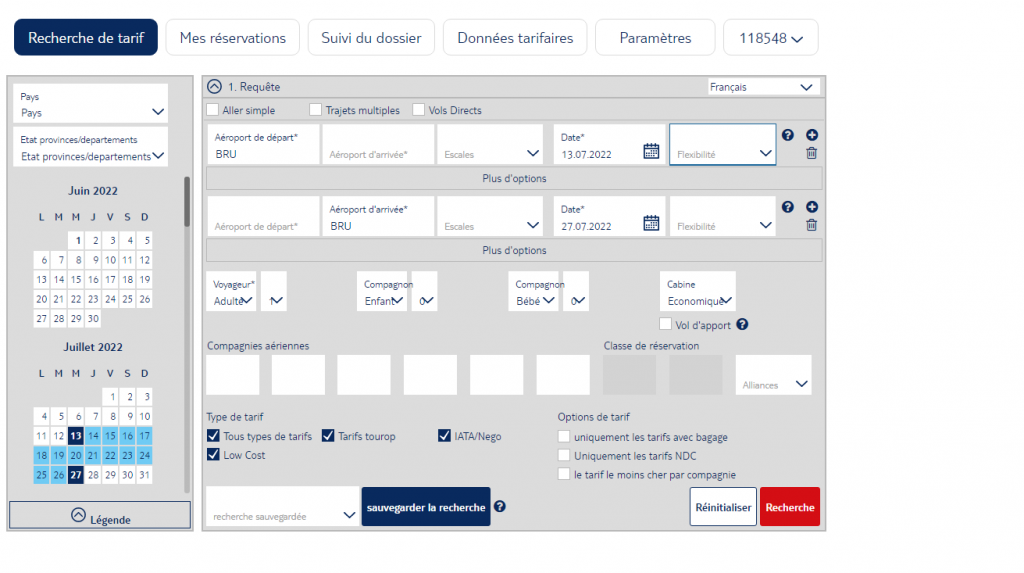Uncheck the Low Cost tariff checkbox
1024x573 pixels.
(213, 455)
